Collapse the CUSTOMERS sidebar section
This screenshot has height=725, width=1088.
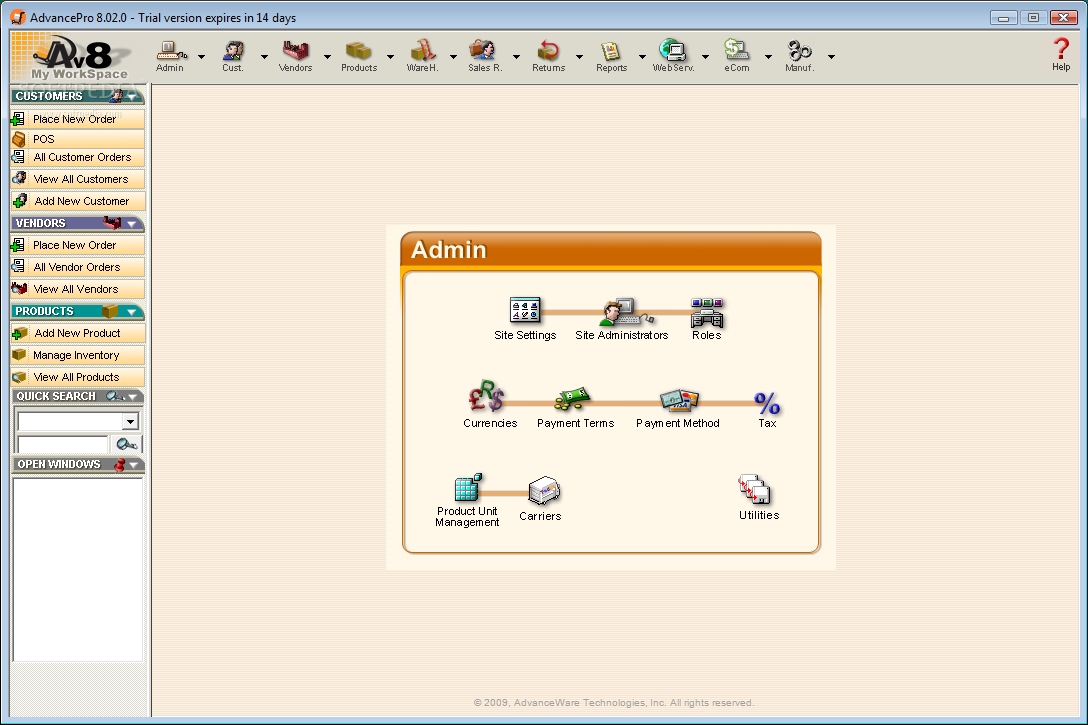[132, 97]
